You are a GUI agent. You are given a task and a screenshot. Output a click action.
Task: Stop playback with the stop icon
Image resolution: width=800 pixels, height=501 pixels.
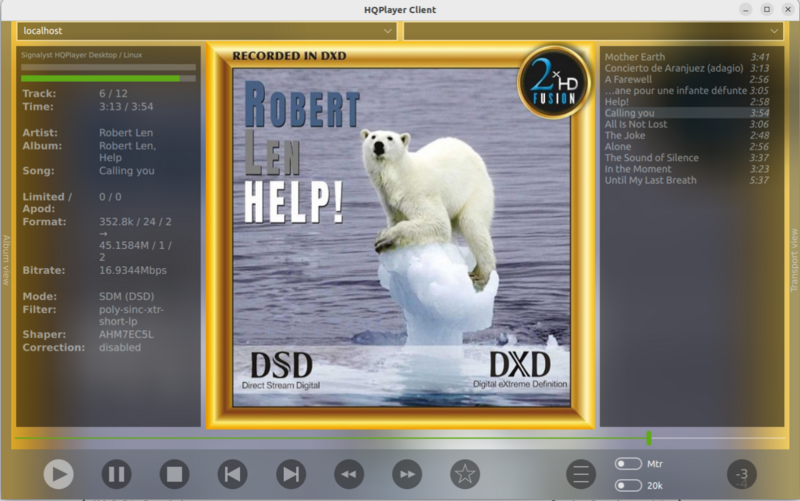click(x=174, y=474)
